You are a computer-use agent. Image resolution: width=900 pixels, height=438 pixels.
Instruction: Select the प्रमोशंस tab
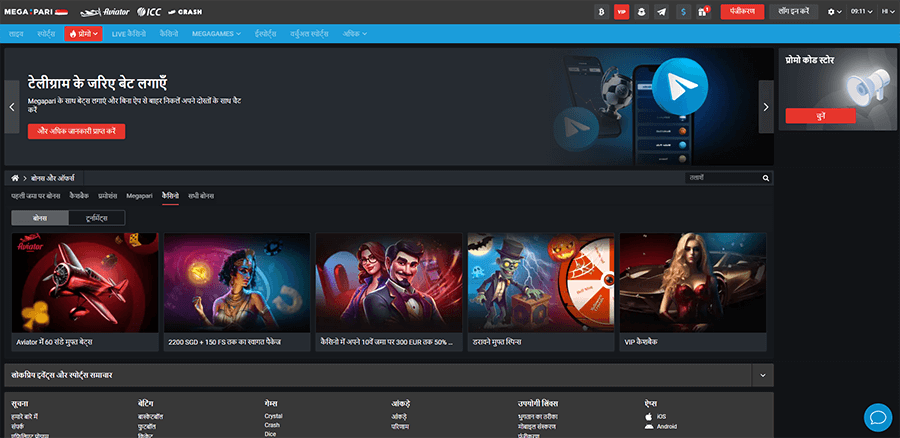107,196
